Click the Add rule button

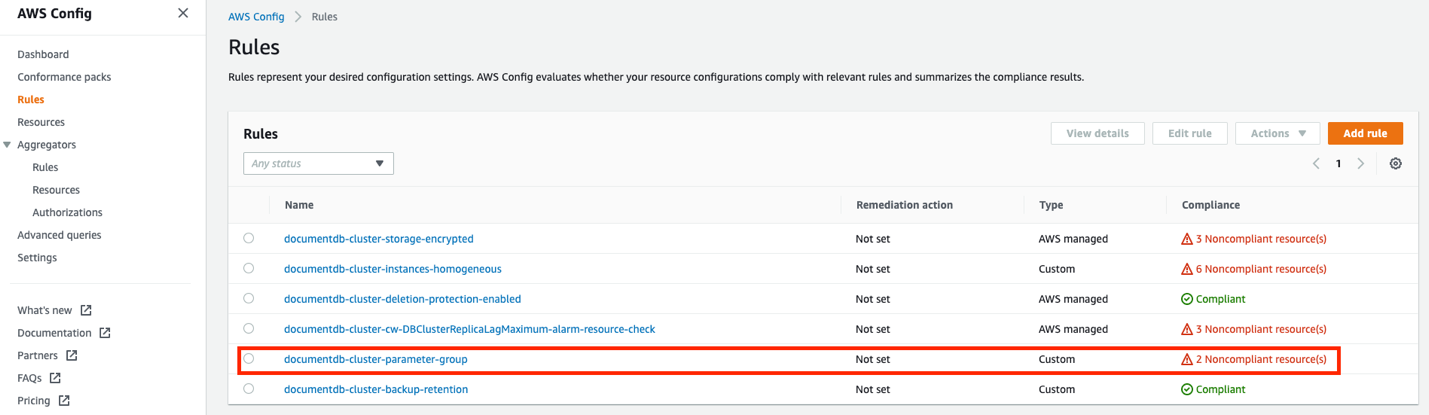click(1364, 134)
